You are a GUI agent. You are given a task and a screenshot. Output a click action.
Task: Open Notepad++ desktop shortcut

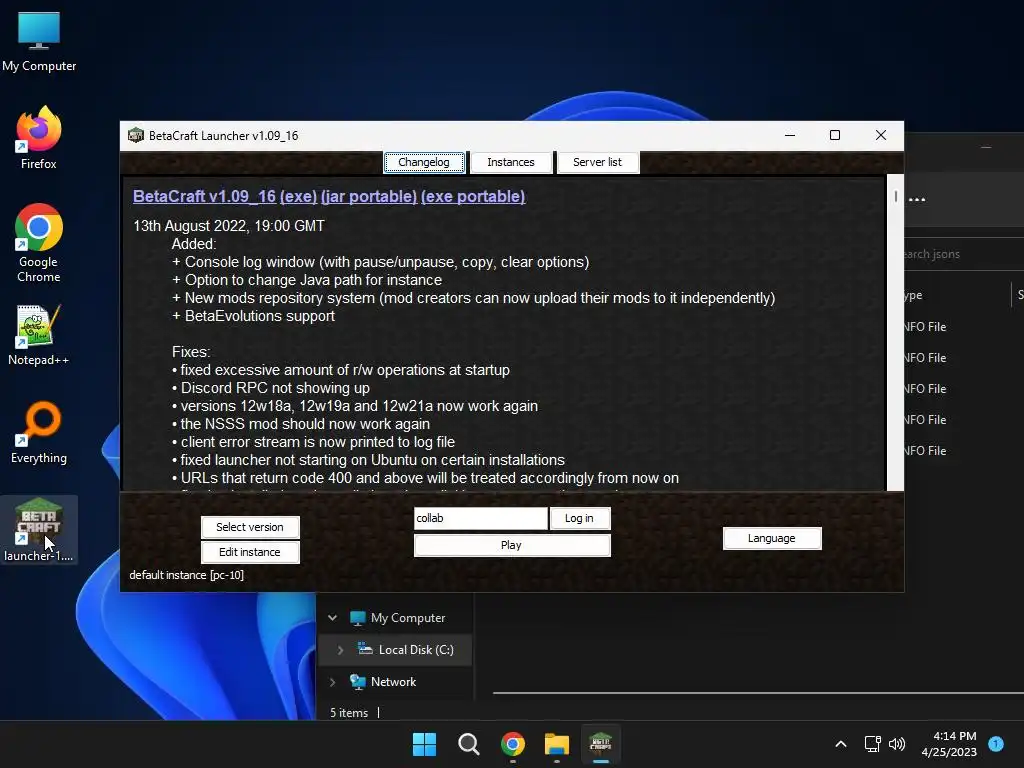pos(39,334)
